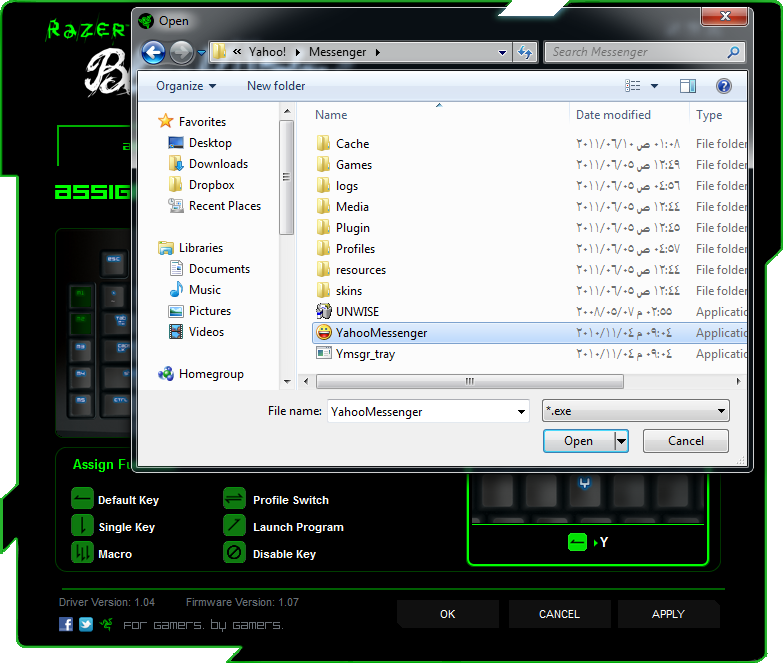Open the Facebook icon link
Viewport: 783px width, 663px height.
[66, 624]
